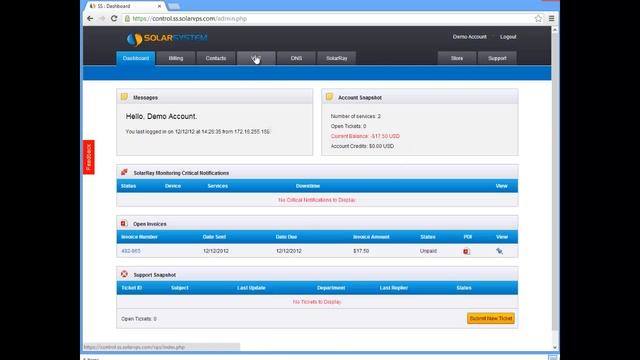The height and width of the screenshot is (360, 640).
Task: Click the Invoice Amount column header
Action: coord(371,237)
